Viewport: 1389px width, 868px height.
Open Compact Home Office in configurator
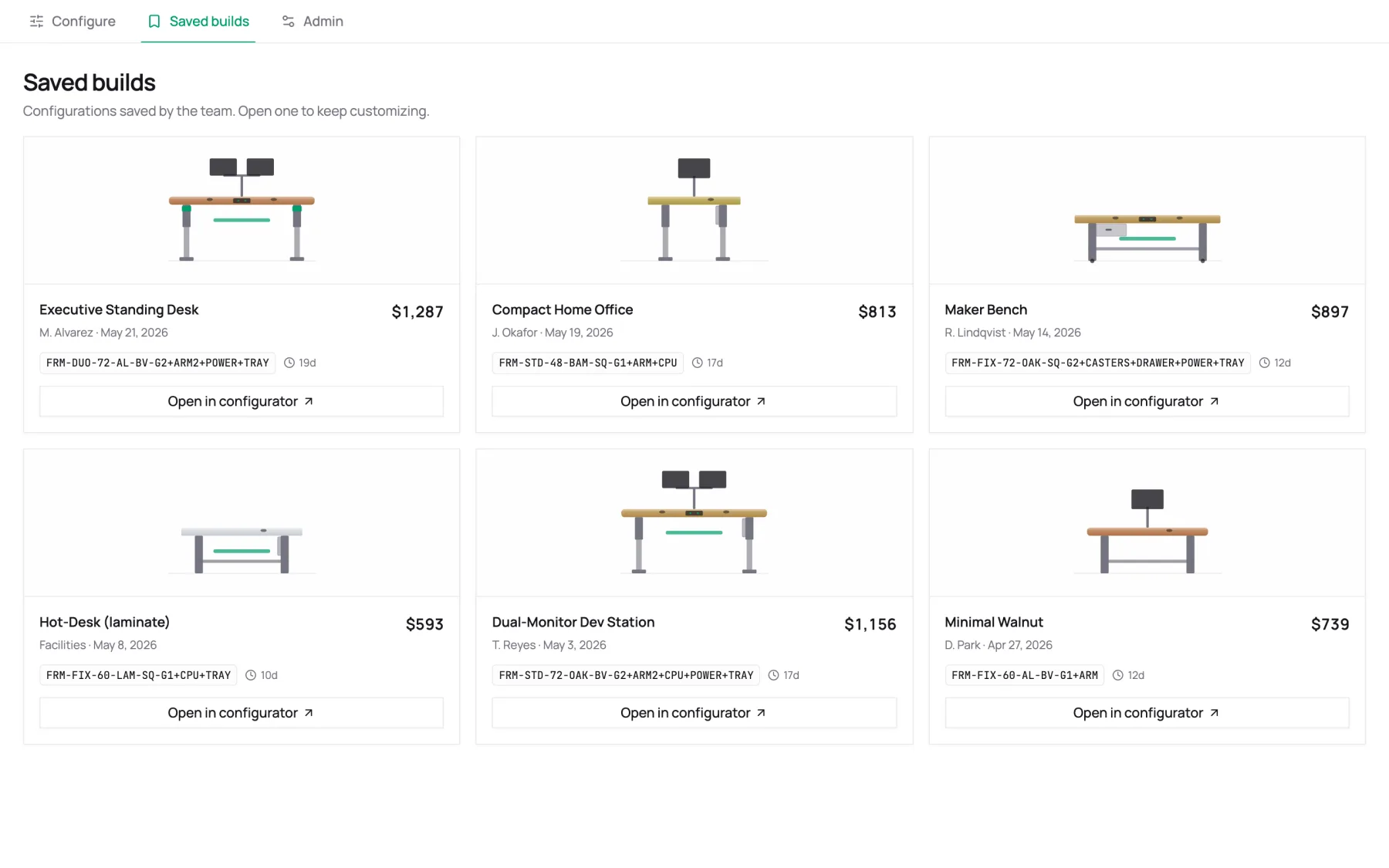(x=694, y=401)
